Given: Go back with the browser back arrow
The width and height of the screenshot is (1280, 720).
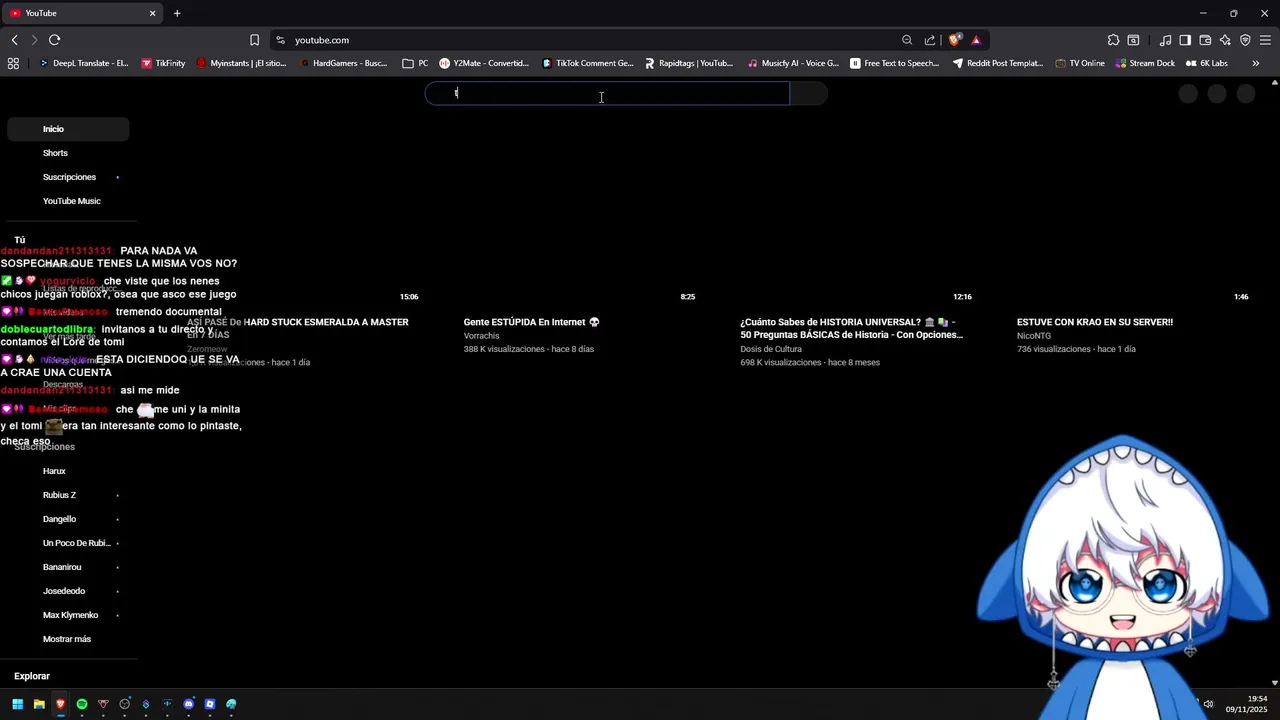Looking at the screenshot, I should 15,40.
